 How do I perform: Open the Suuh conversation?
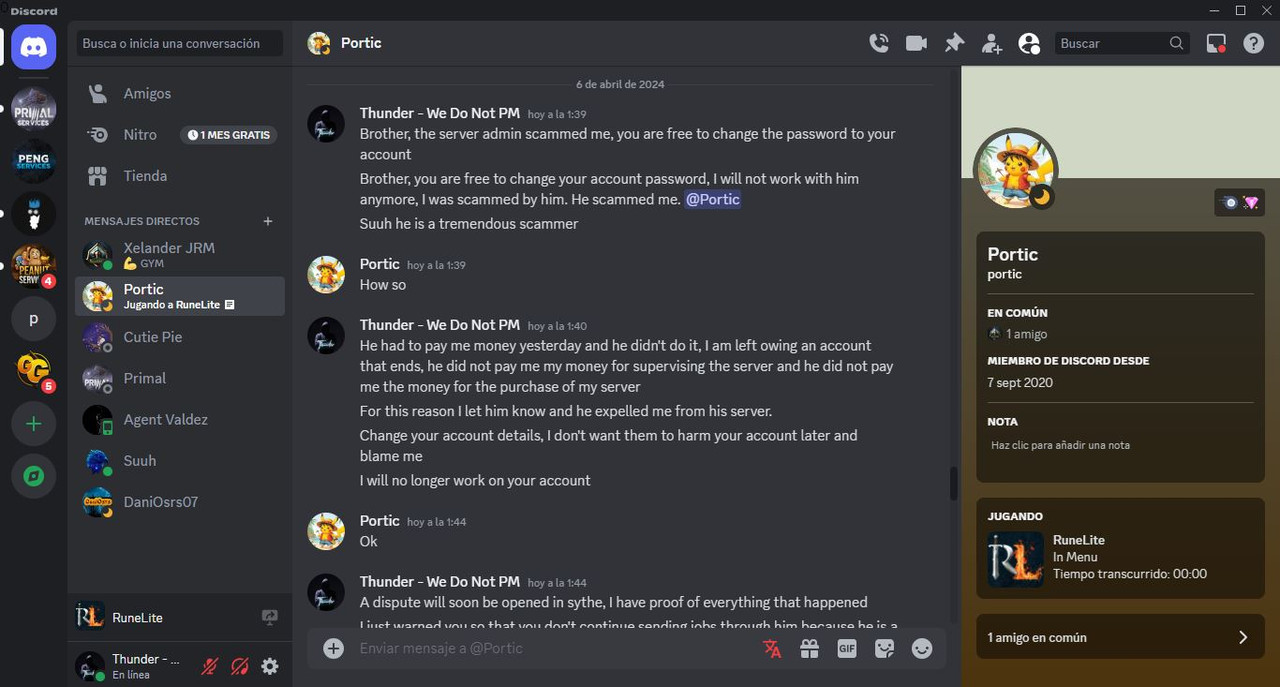pos(180,461)
